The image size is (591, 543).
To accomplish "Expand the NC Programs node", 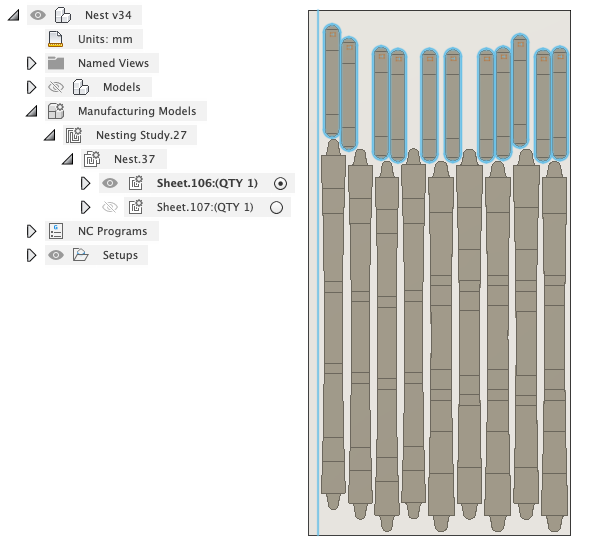I will [32, 231].
